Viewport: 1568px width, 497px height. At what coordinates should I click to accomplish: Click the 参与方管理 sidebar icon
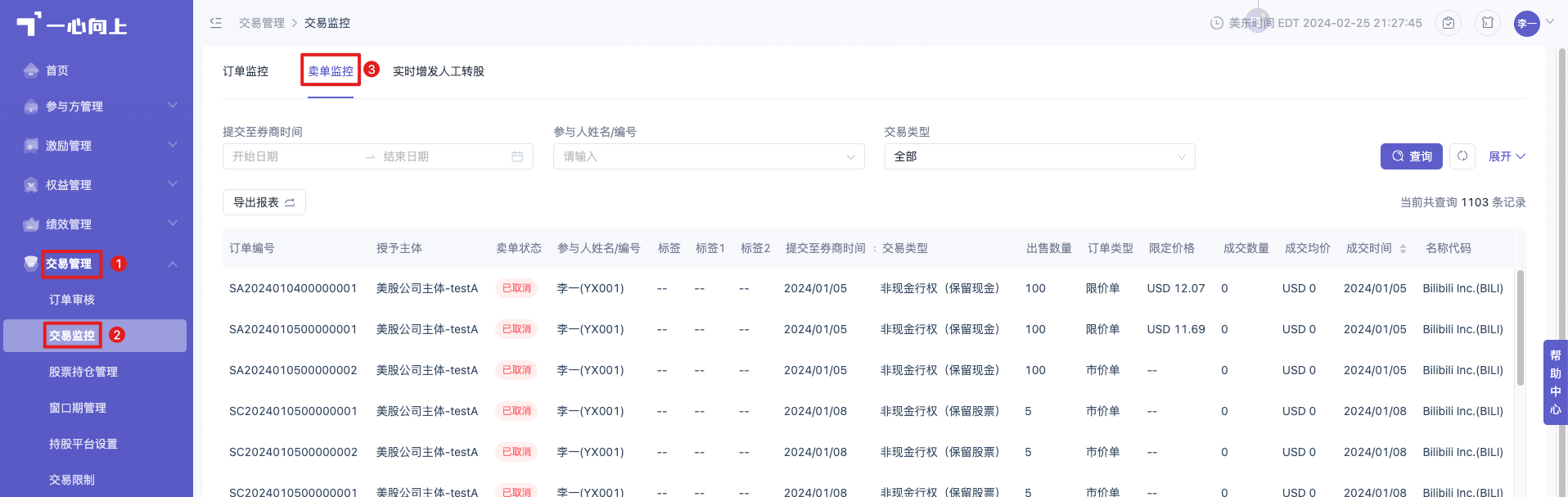coord(31,106)
